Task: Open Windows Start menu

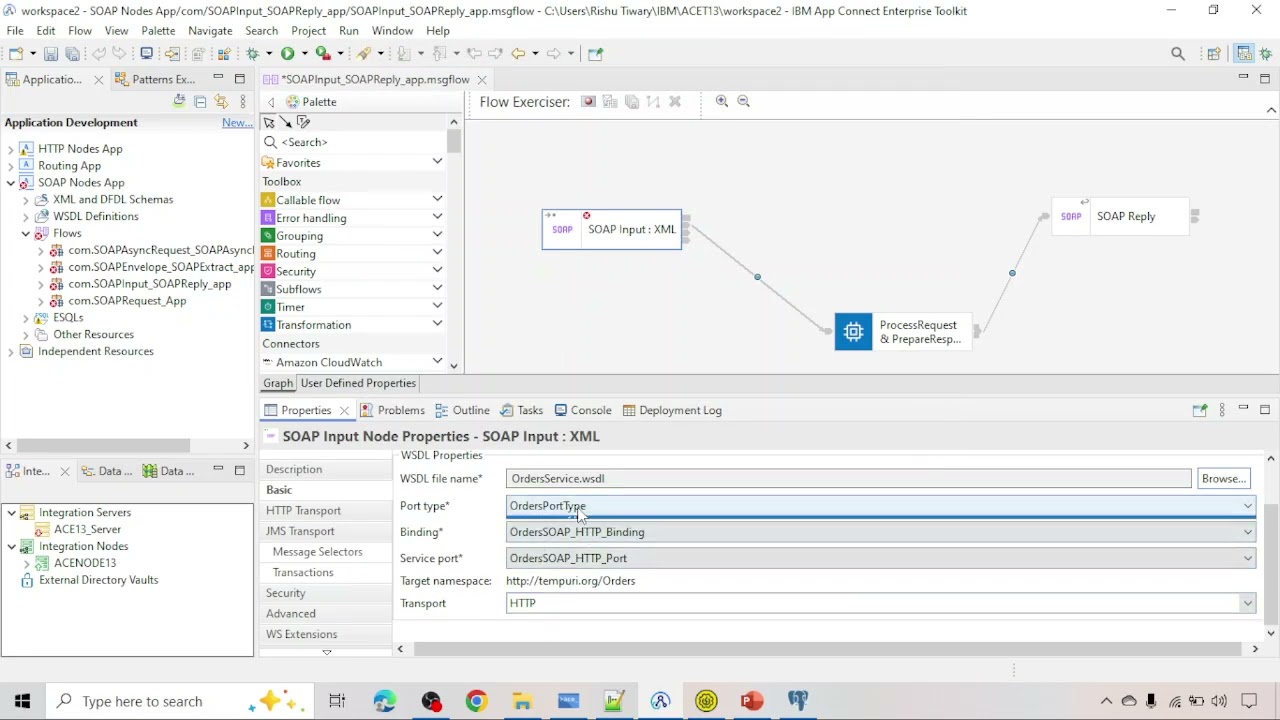Action: pyautogui.click(x=22, y=701)
